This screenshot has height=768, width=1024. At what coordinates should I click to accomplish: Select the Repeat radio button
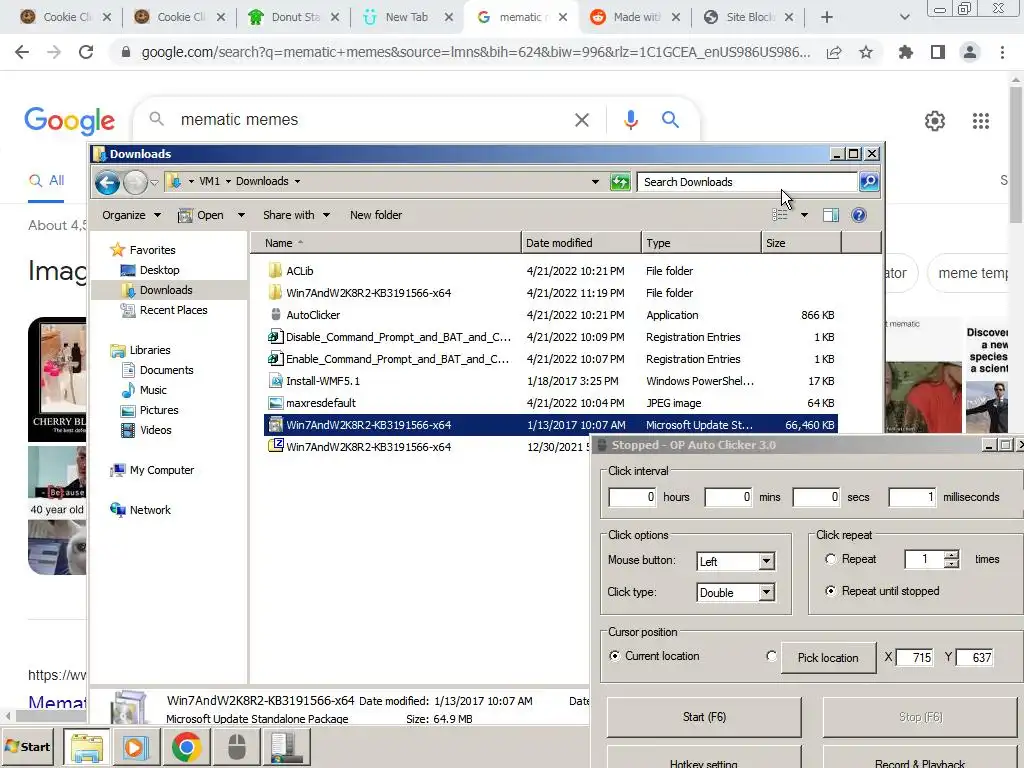[830, 559]
